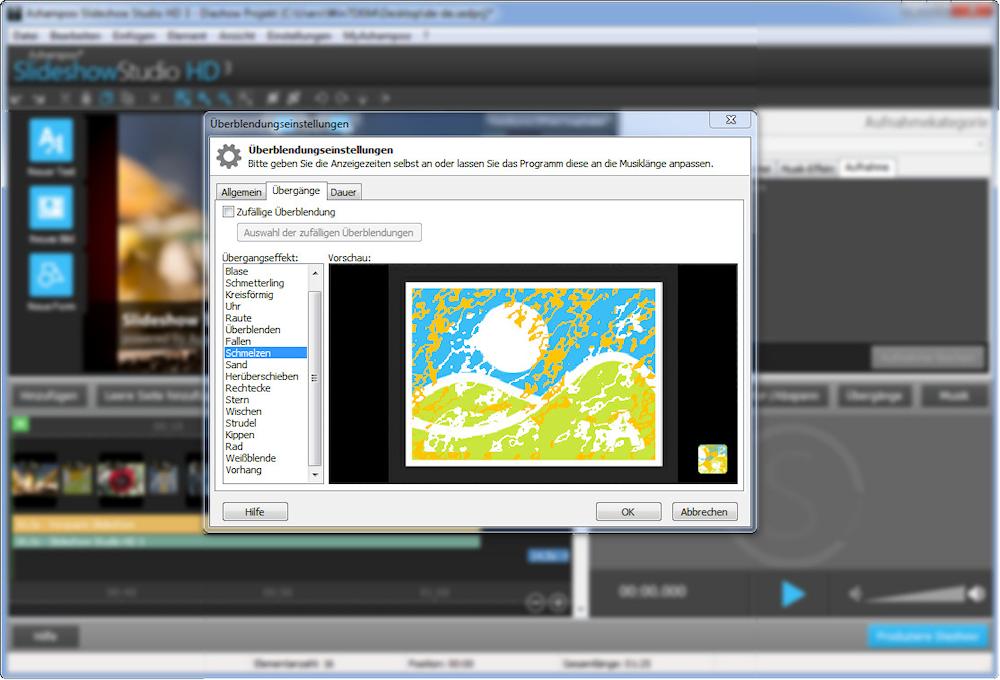The width and height of the screenshot is (1000, 680).
Task: Confirm dialog with OK button
Action: point(628,511)
